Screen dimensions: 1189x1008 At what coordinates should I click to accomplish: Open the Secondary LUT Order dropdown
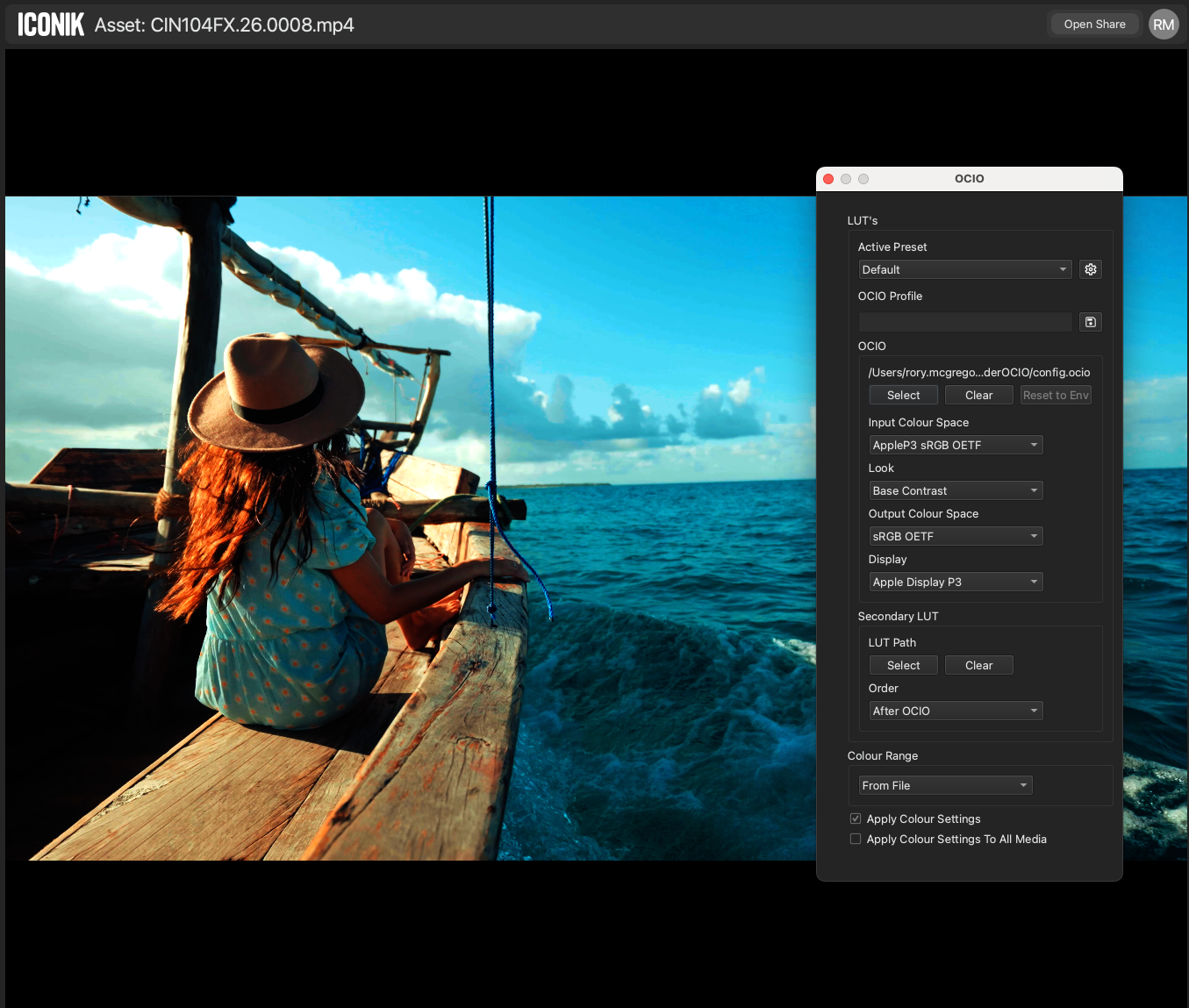(955, 711)
